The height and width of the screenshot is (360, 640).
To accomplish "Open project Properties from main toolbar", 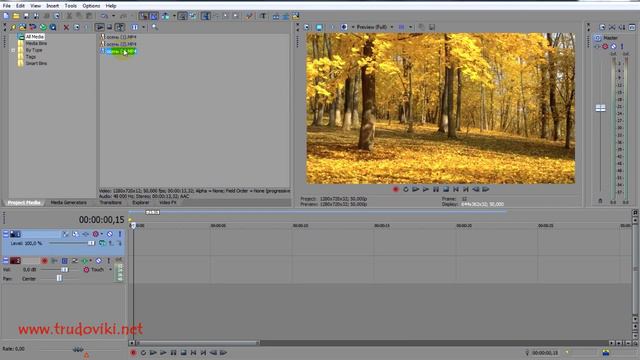I will [x=57, y=16].
